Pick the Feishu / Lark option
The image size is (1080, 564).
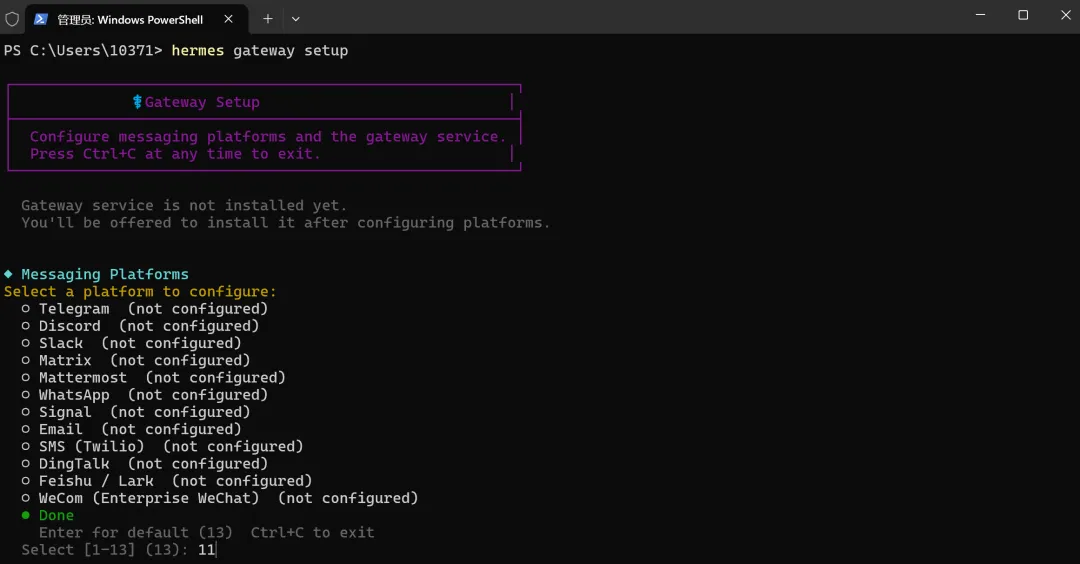tap(96, 481)
